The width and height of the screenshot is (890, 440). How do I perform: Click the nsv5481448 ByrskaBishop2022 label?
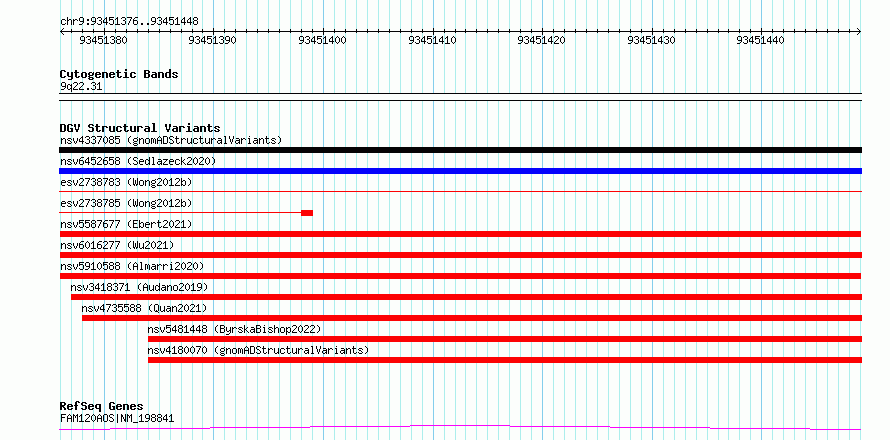[x=234, y=329]
